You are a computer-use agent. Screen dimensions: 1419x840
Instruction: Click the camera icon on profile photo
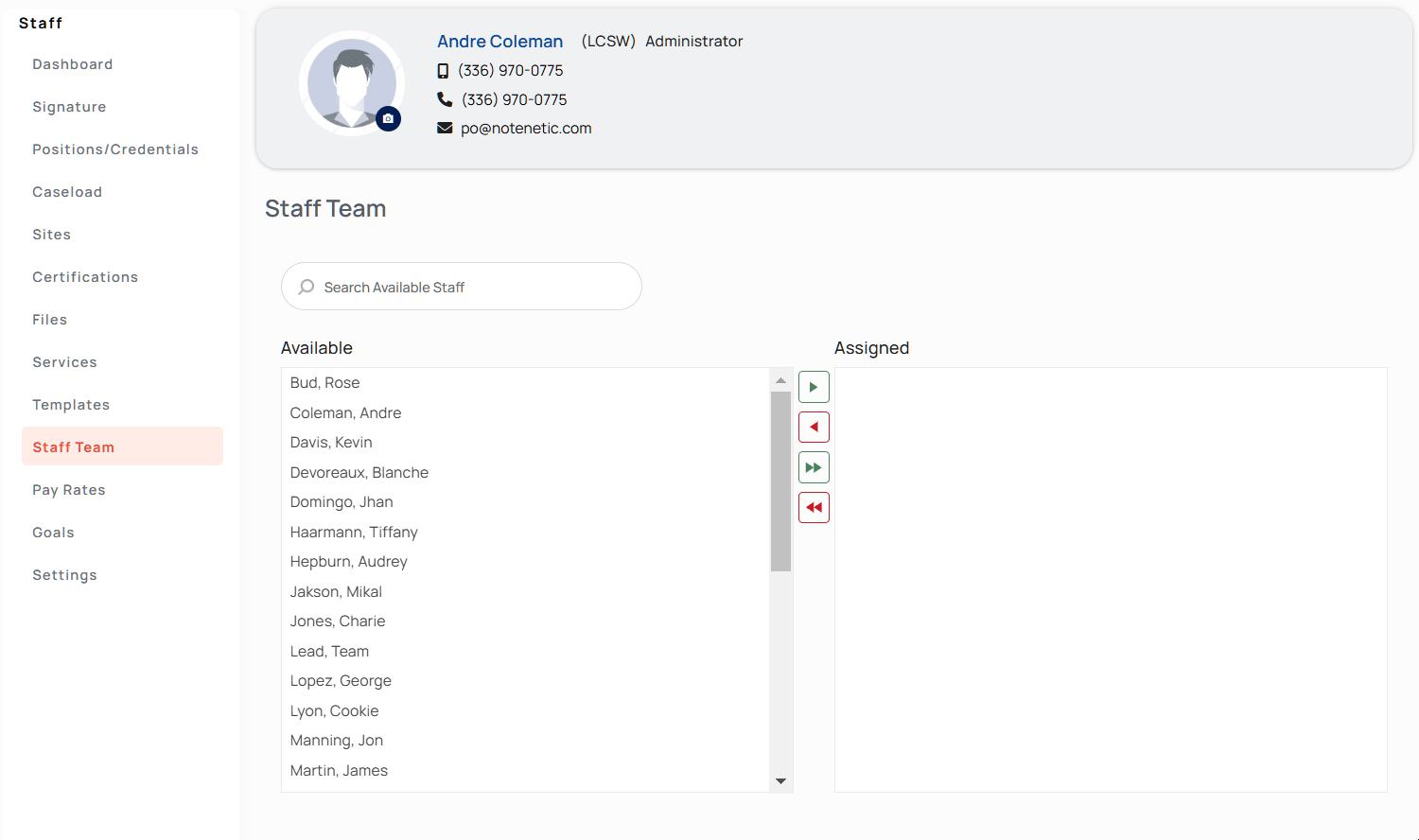(x=388, y=118)
